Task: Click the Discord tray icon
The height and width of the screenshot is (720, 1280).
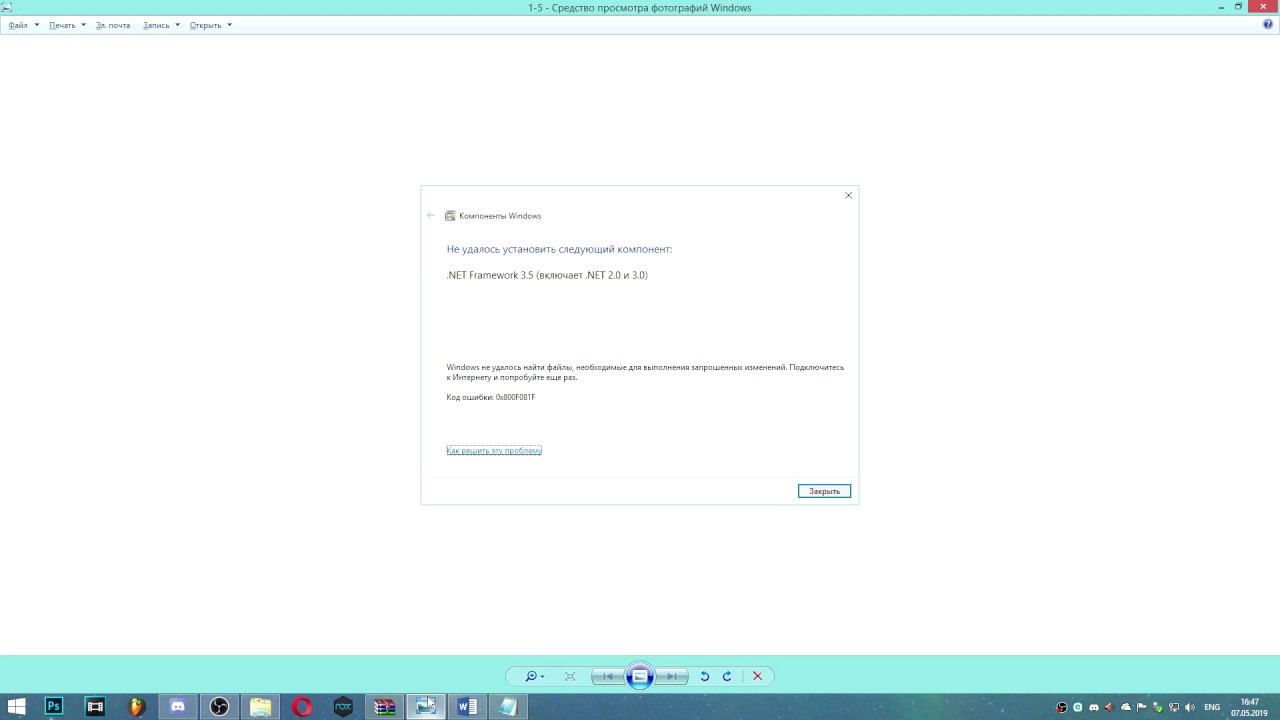Action: pyautogui.click(x=1094, y=707)
